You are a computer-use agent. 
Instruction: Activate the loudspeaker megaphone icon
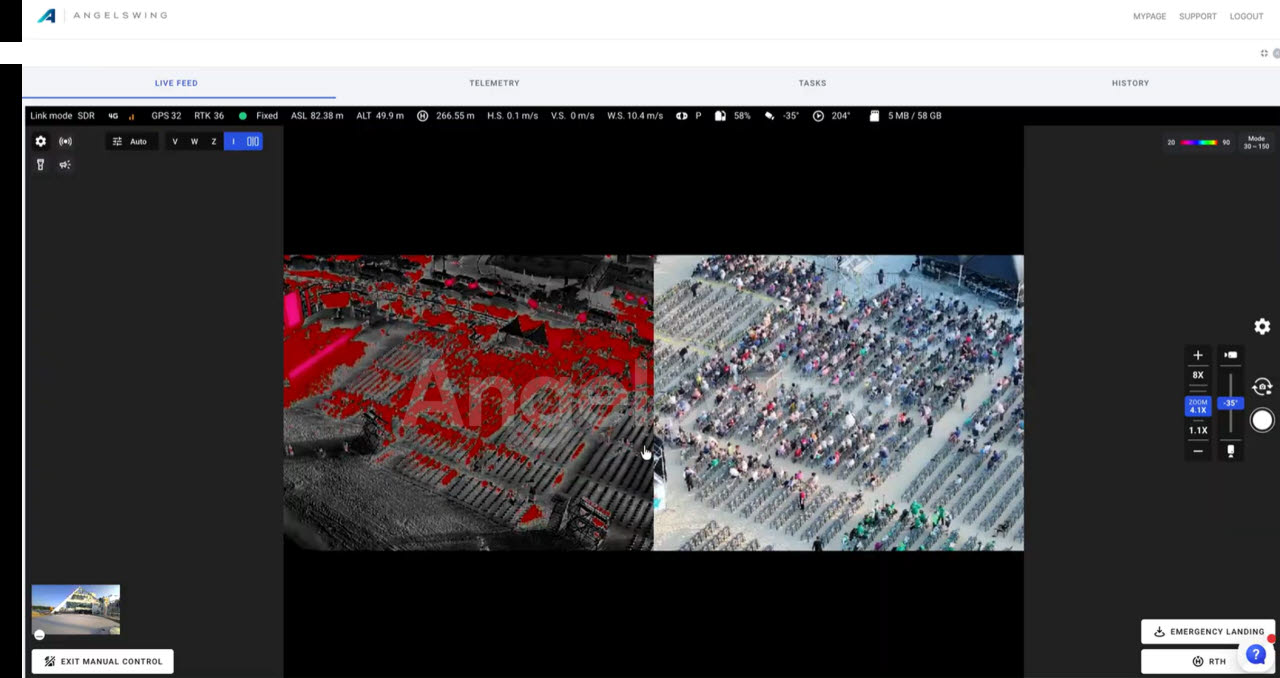tap(65, 165)
